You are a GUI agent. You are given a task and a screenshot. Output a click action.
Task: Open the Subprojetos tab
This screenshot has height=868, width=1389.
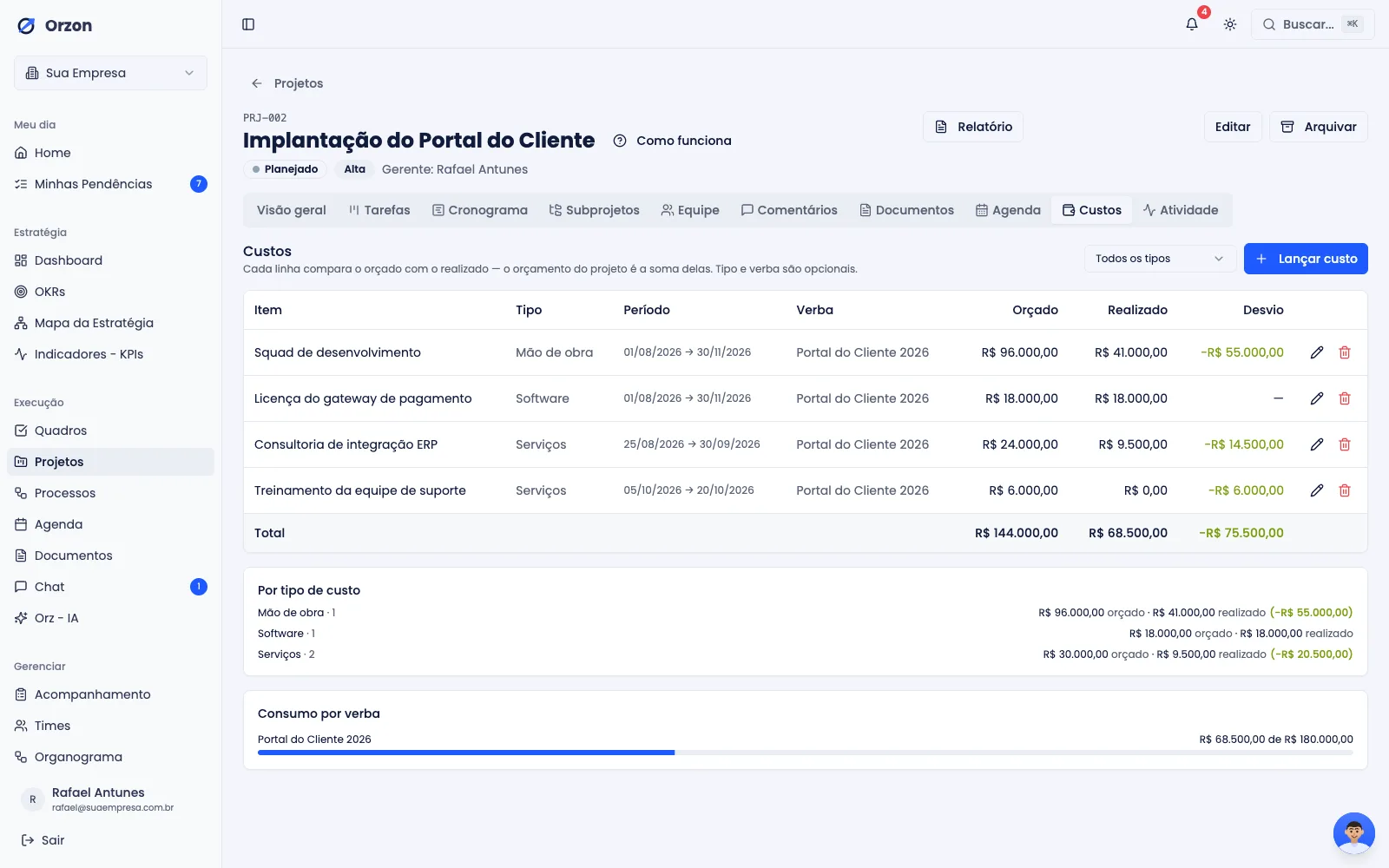pos(595,210)
